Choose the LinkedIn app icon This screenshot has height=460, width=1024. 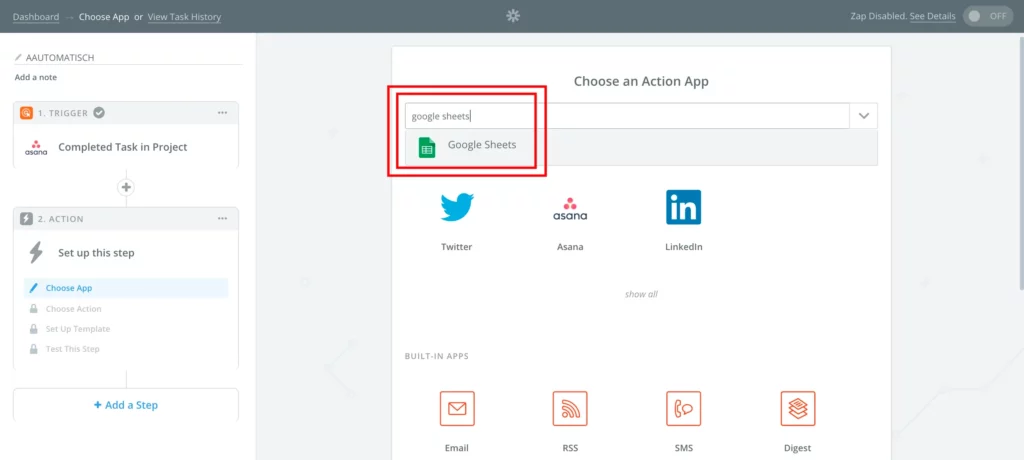coord(683,207)
